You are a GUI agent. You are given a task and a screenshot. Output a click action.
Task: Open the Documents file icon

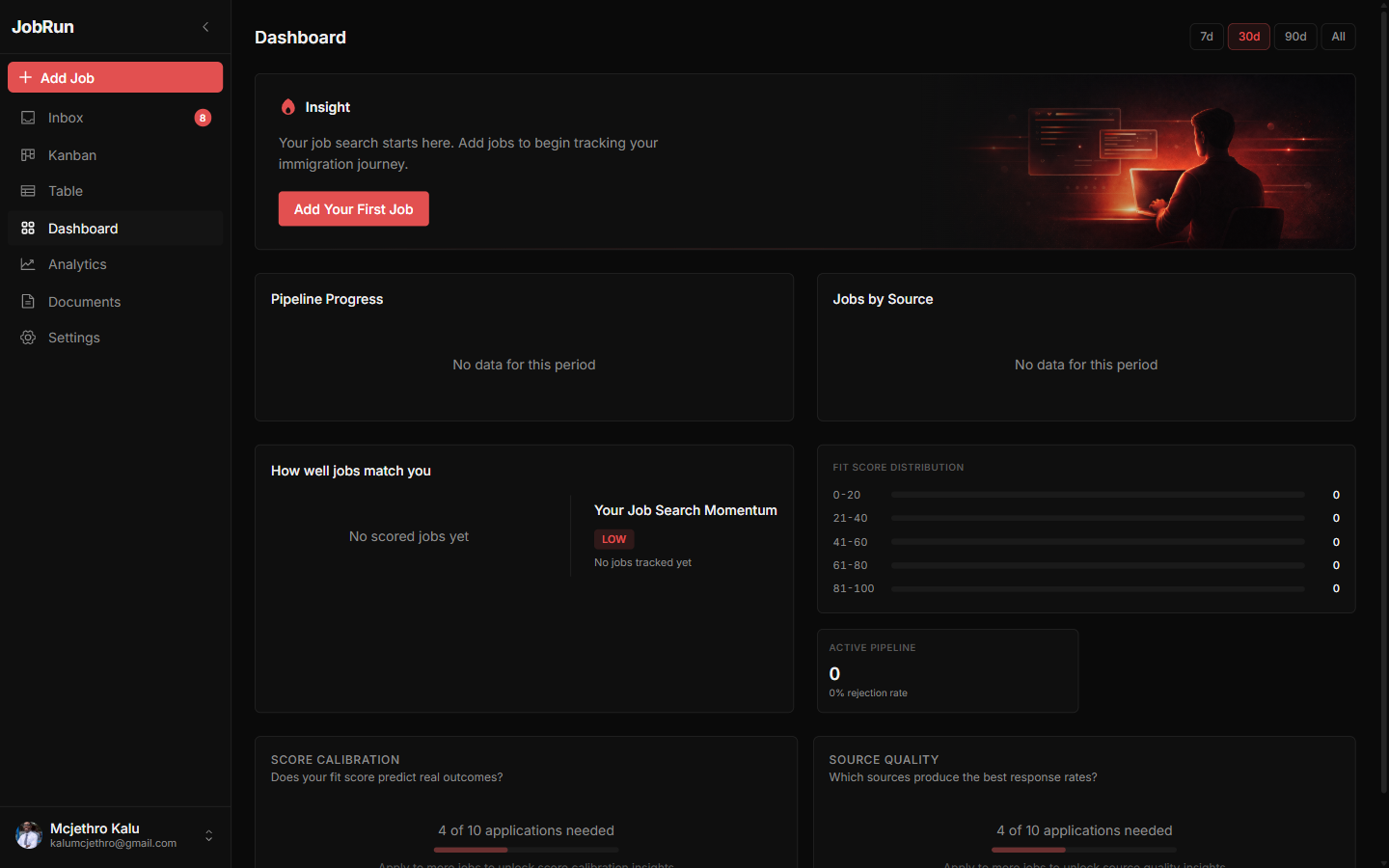coord(28,302)
